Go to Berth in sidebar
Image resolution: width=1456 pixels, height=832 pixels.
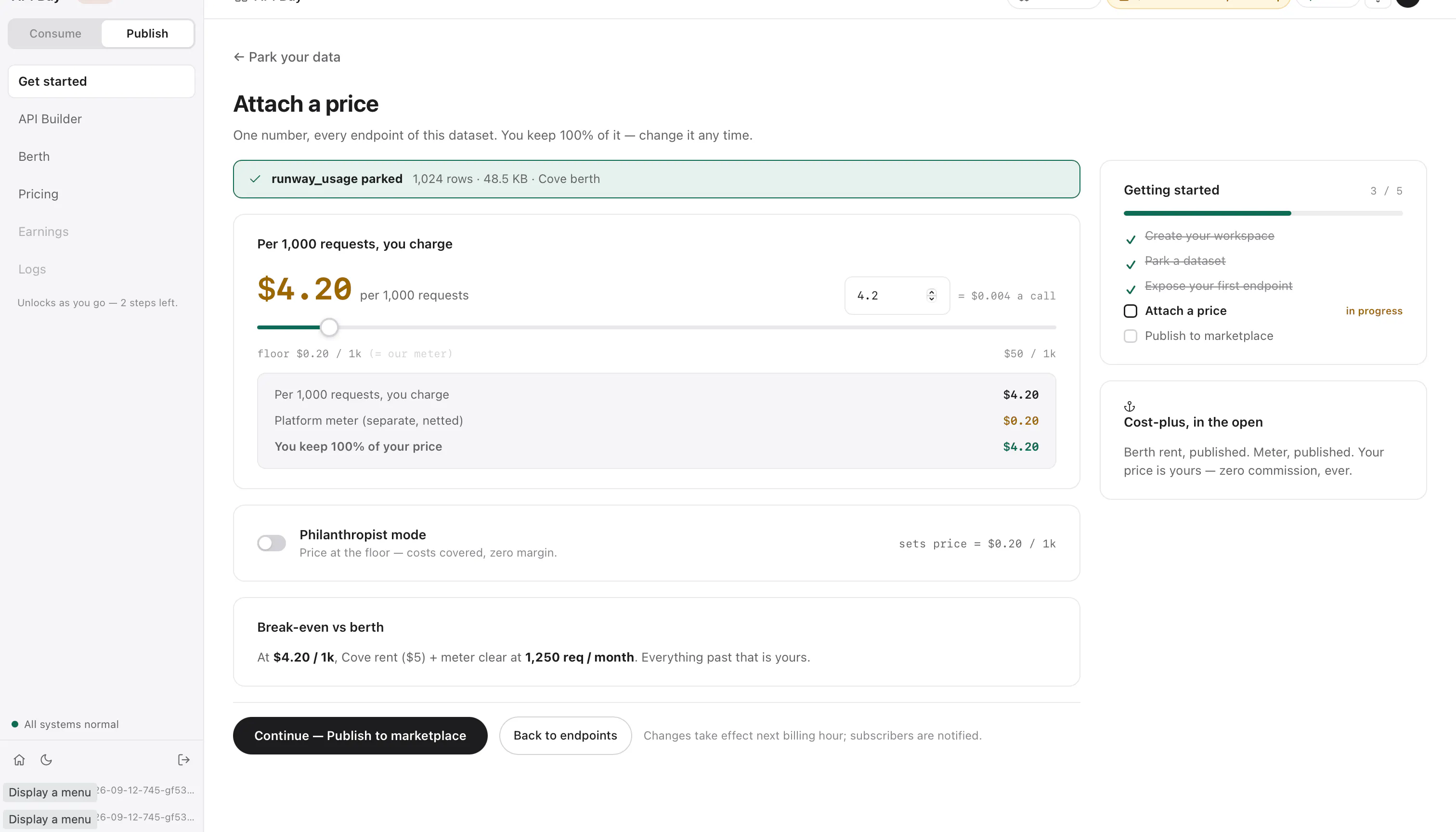(102, 156)
